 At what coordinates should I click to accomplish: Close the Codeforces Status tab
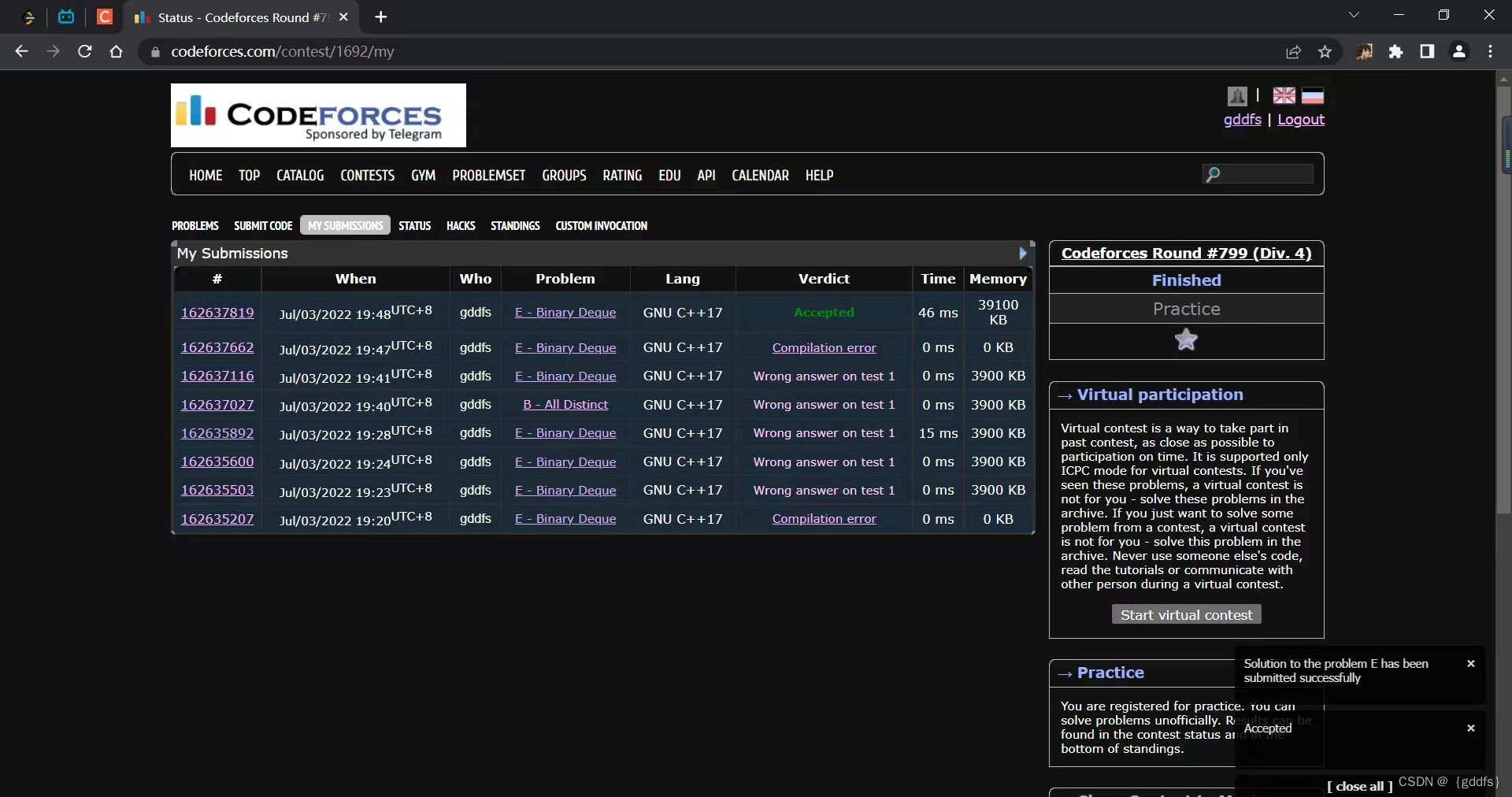(x=343, y=17)
